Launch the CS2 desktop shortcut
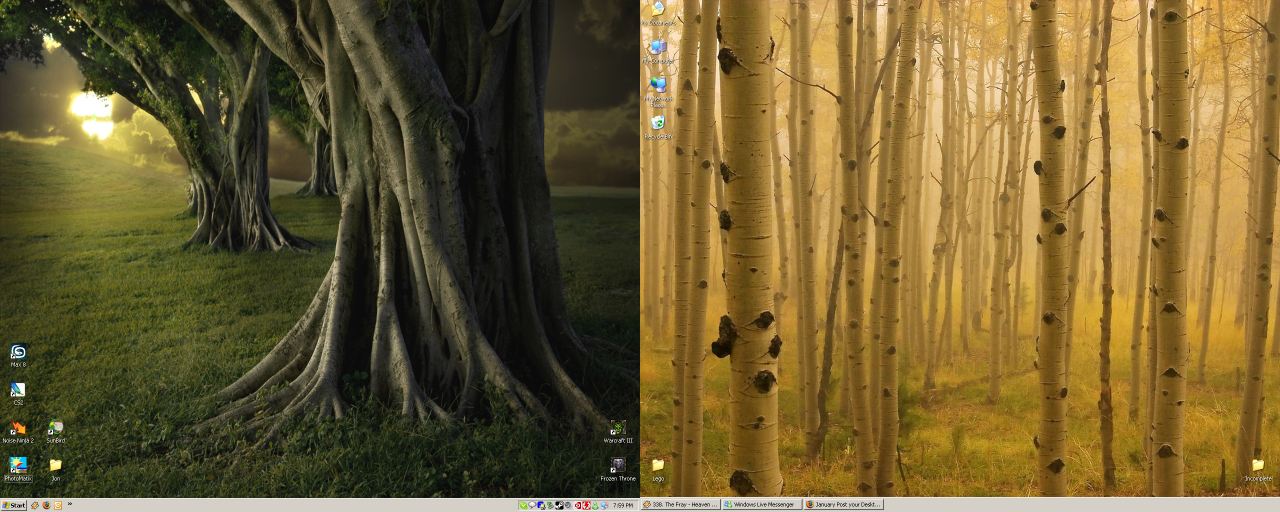The image size is (1280, 512). [x=18, y=392]
